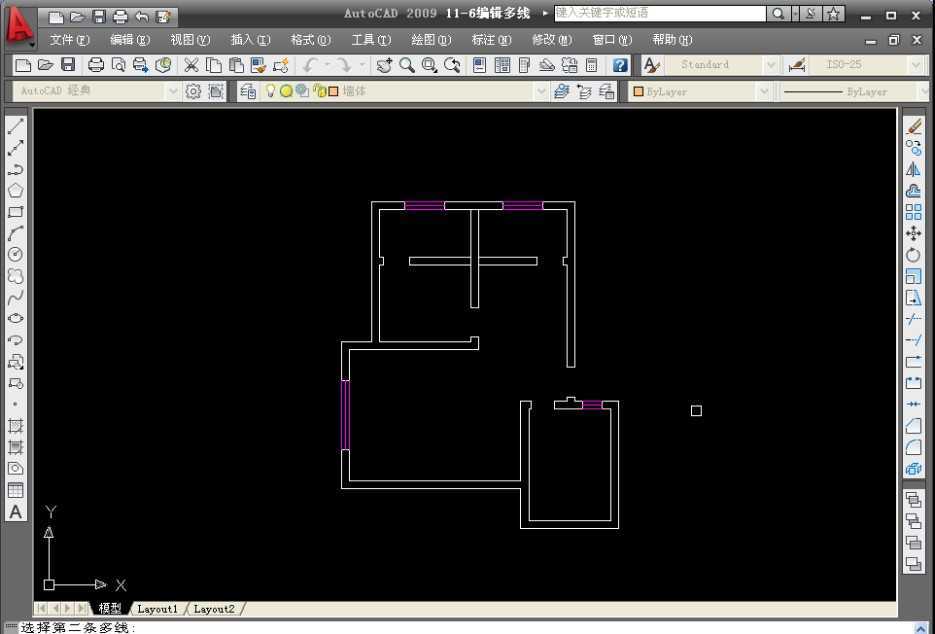Screen dimensions: 935x634
Task: Select the Erase modify tool
Action: pyautogui.click(x=914, y=126)
